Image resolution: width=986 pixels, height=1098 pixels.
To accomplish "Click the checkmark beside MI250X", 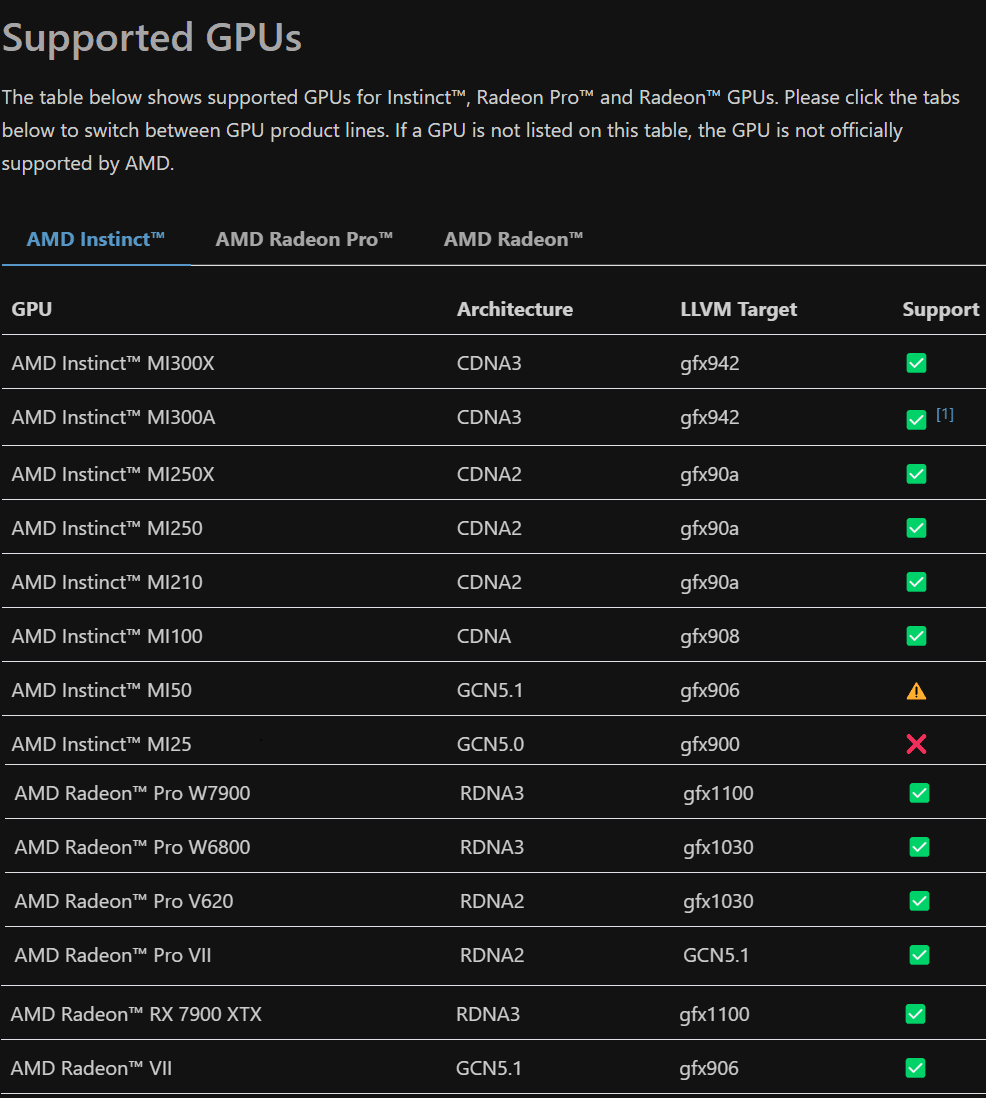I will coord(916,473).
